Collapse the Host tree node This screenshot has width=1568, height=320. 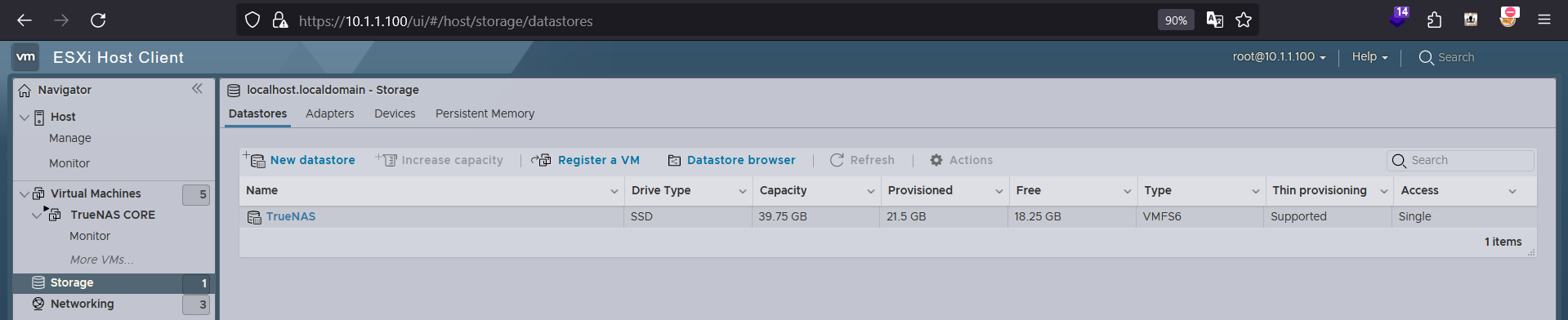tap(25, 117)
